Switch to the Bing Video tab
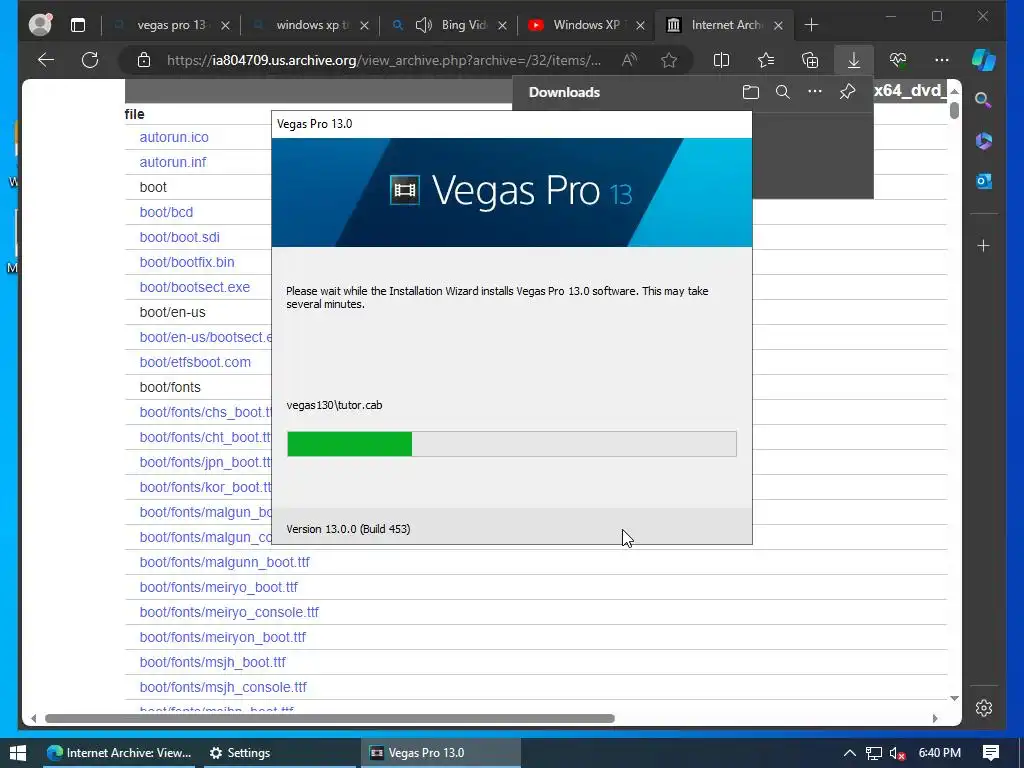Viewport: 1024px width, 768px height. tap(451, 25)
